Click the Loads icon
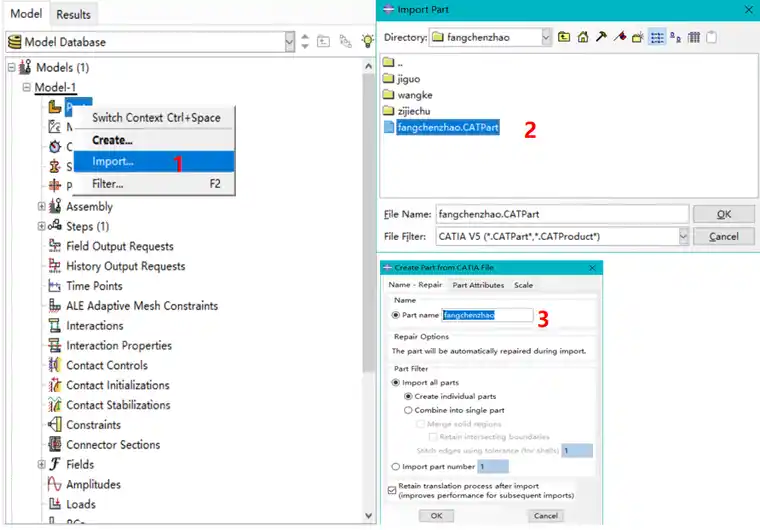Screen dimensions: 760x530 pyautogui.click(x=55, y=504)
